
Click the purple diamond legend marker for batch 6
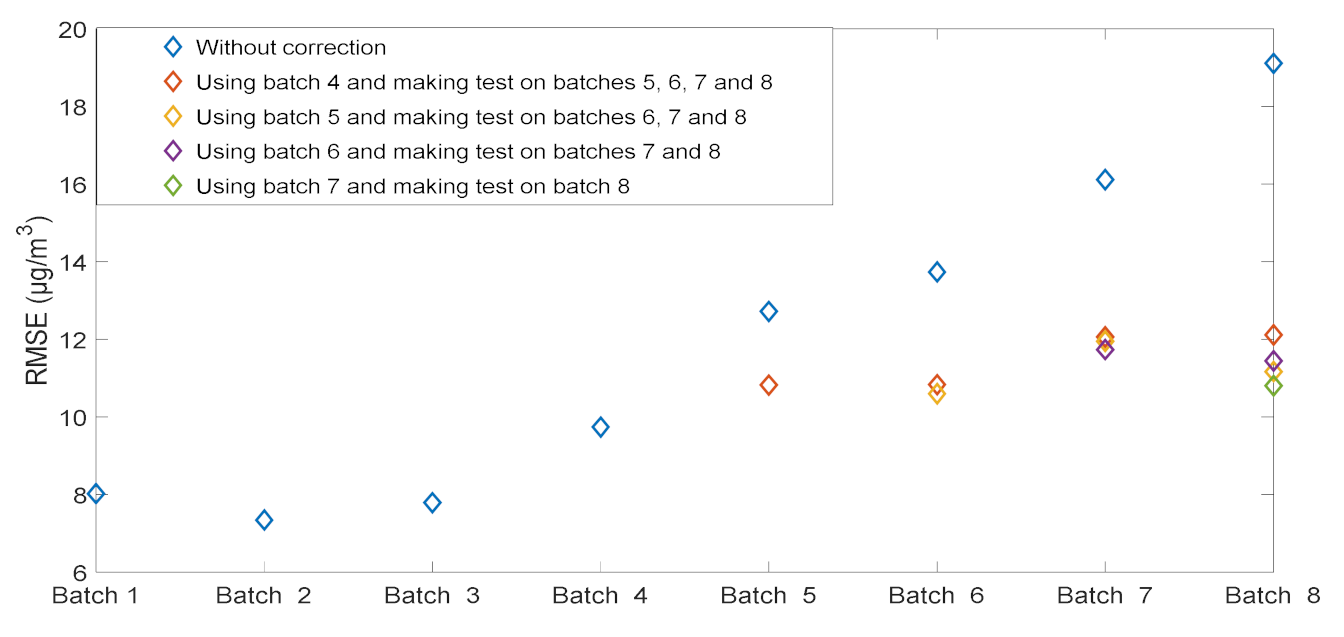173,151
